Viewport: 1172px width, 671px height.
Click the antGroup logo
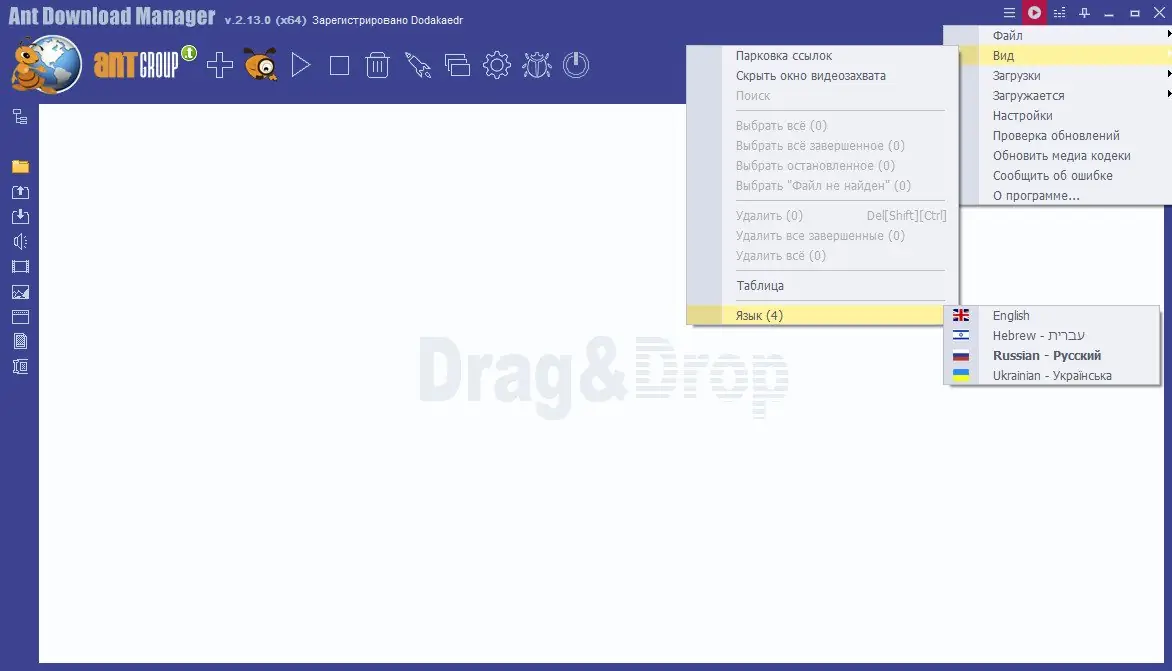tap(145, 63)
